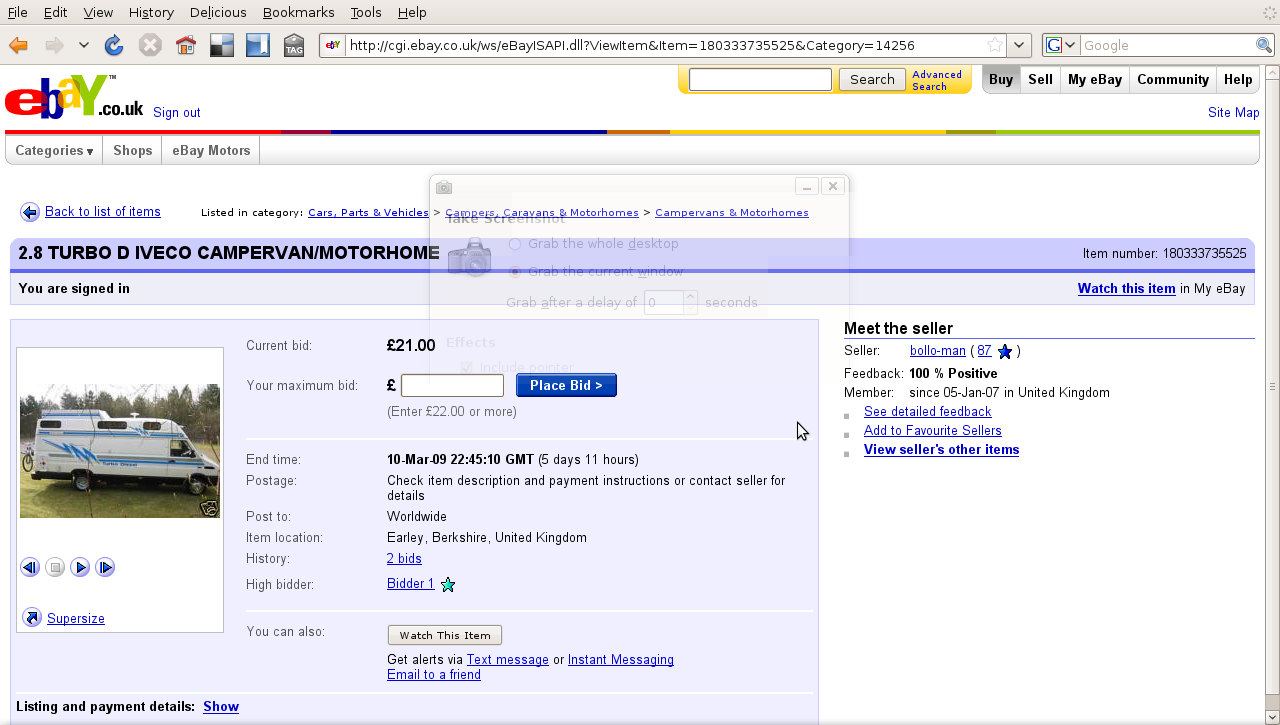Increase the screenshot delay seconds
Screen dimensions: 1280x725
(690, 297)
